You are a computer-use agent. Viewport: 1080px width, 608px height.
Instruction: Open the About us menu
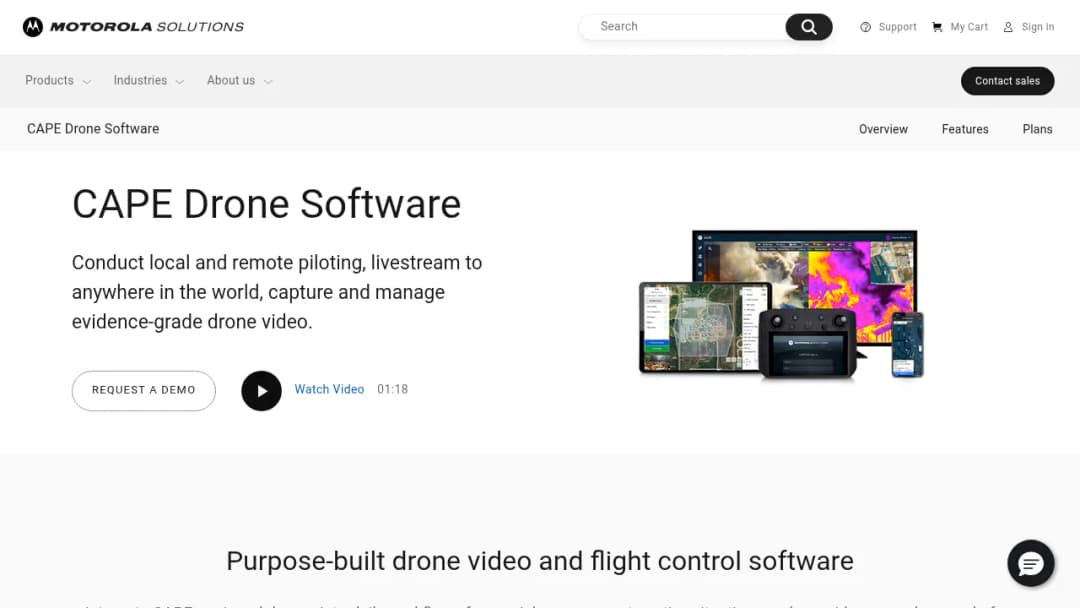pyautogui.click(x=231, y=81)
